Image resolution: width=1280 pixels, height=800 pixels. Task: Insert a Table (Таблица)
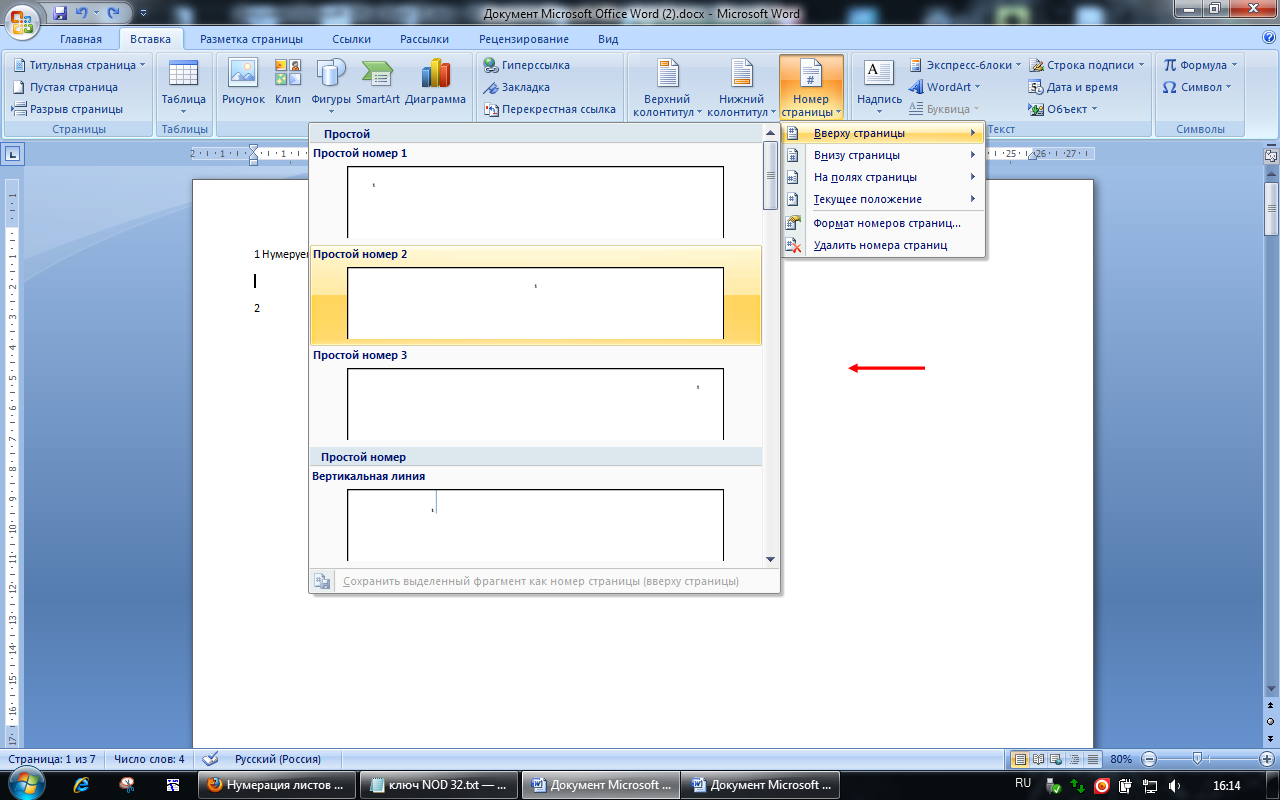click(x=183, y=87)
